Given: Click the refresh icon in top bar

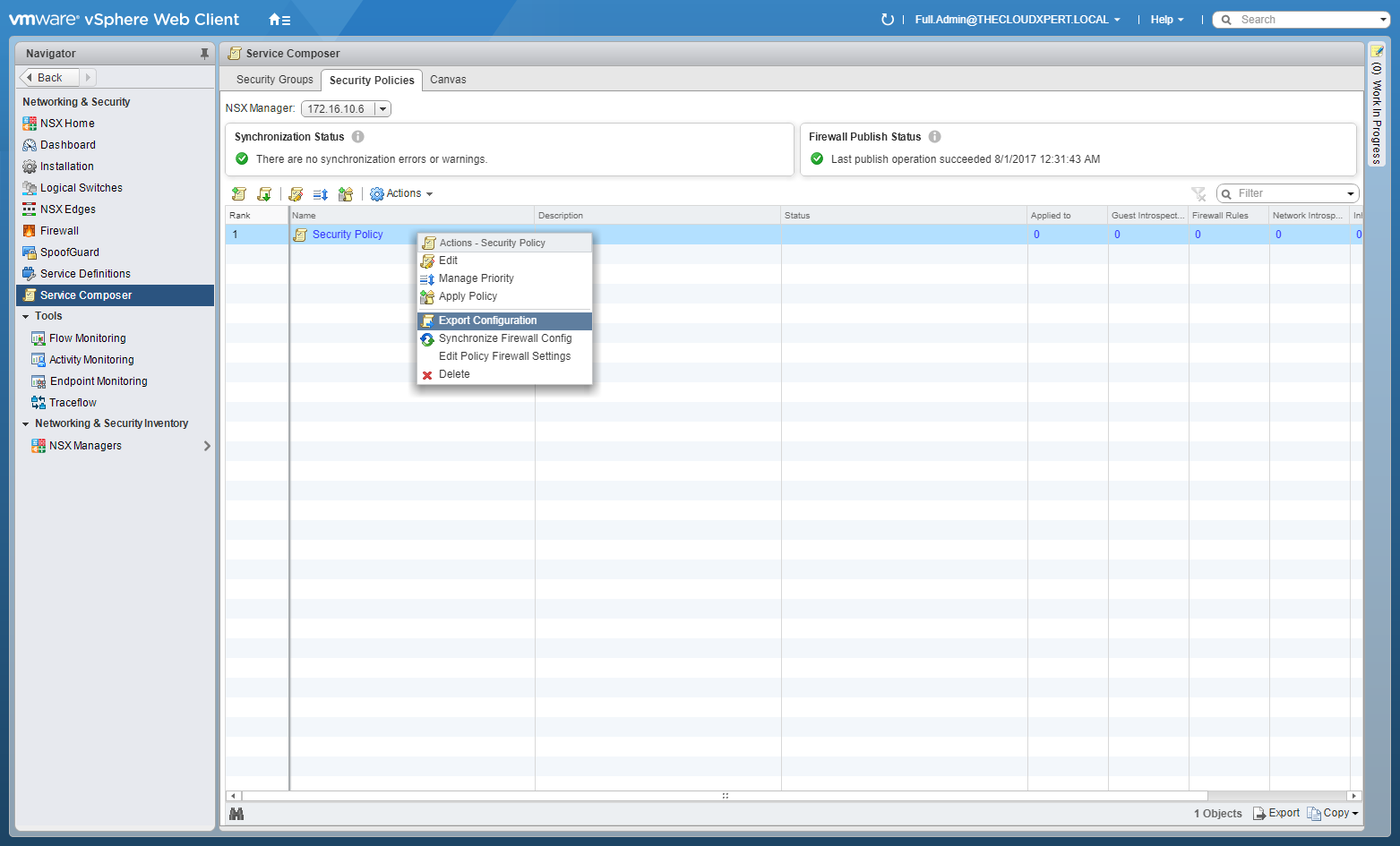Looking at the screenshot, I should 887,20.
